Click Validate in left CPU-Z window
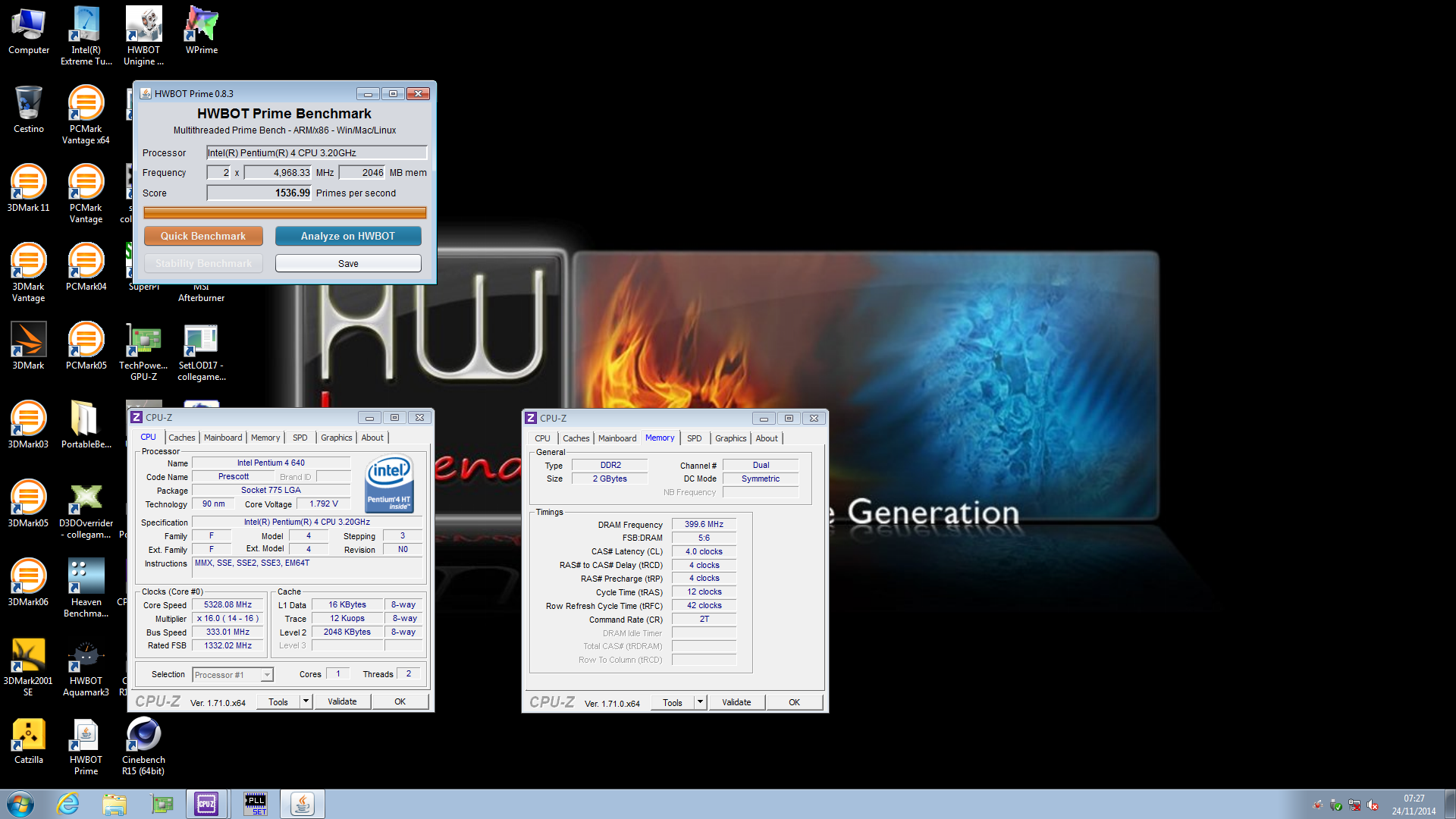Viewport: 1456px width, 819px height. (x=342, y=701)
